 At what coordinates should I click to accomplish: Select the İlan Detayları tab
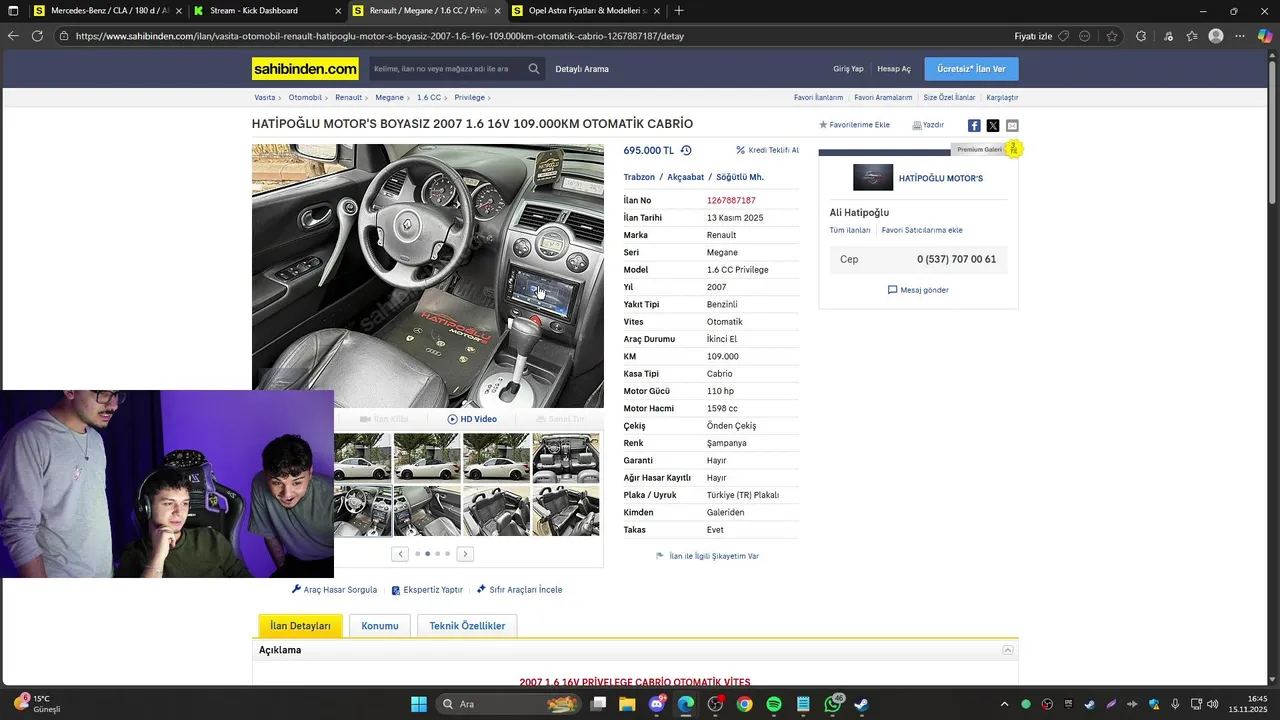tap(300, 626)
